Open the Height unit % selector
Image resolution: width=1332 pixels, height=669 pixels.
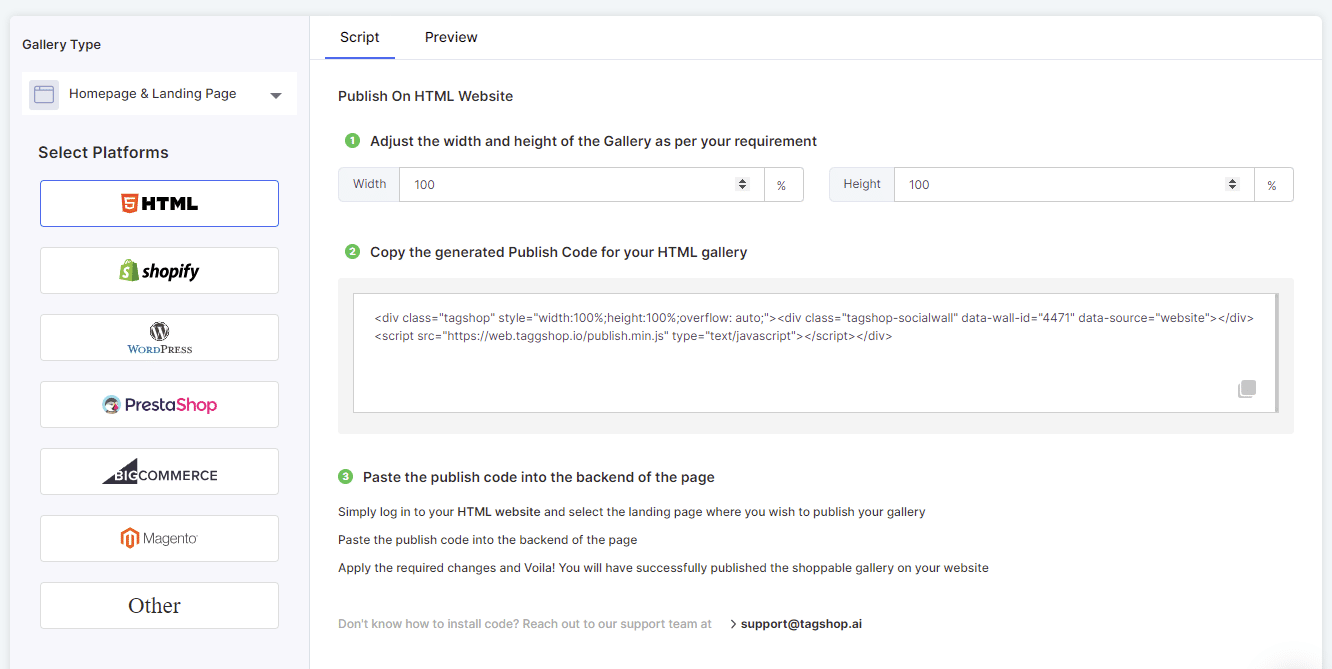pos(1272,185)
